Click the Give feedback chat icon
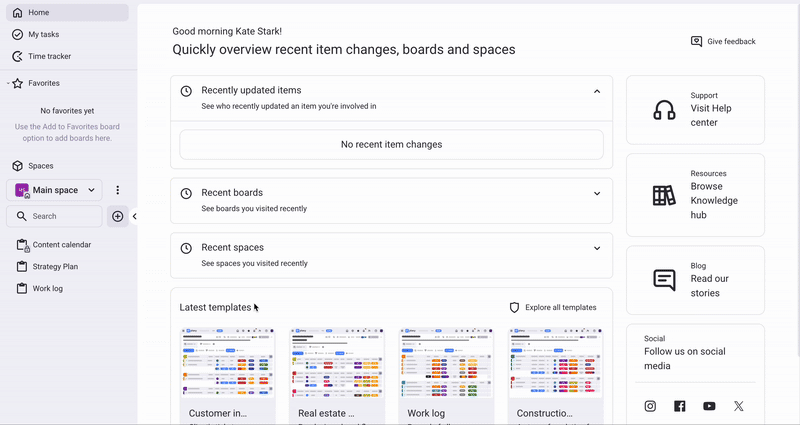The image size is (800, 425). [x=697, y=42]
